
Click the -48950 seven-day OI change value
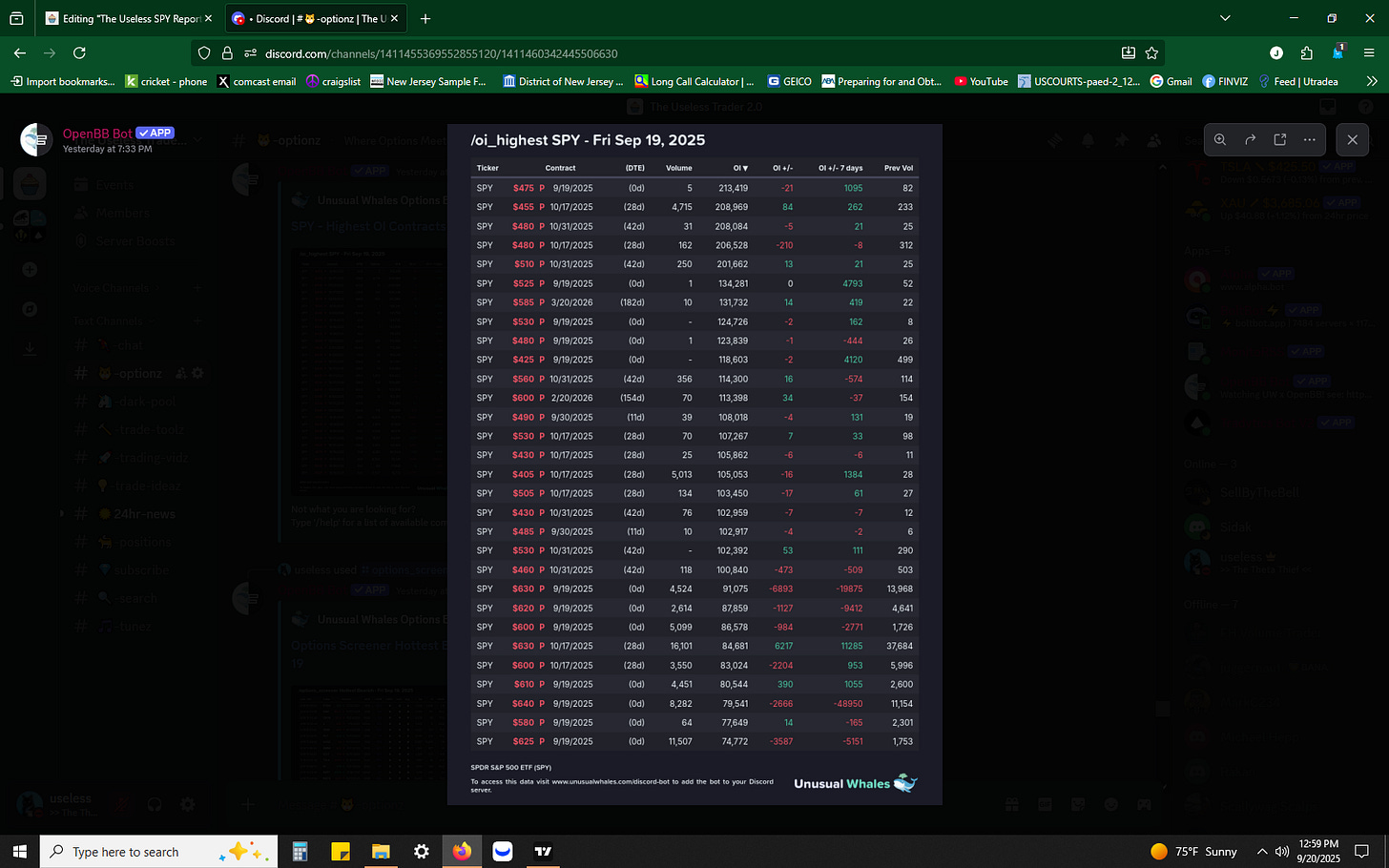[x=847, y=703]
